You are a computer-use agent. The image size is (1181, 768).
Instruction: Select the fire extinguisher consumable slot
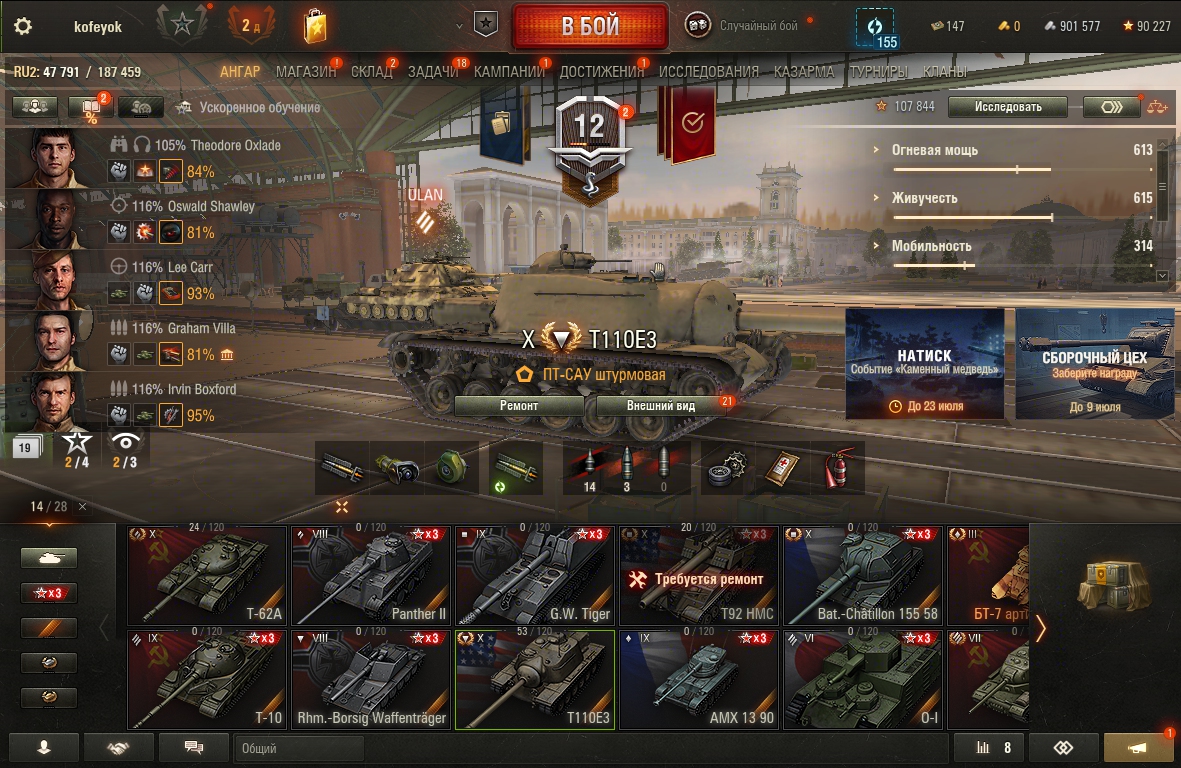[837, 468]
